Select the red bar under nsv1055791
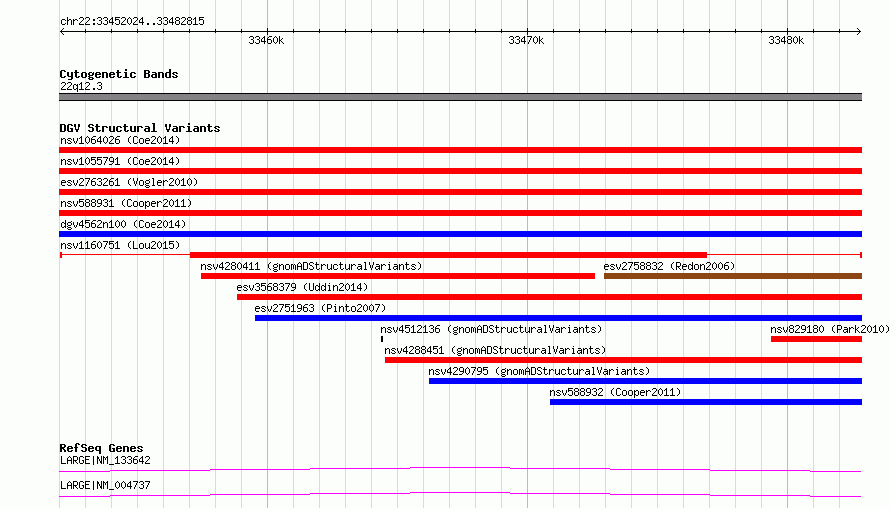890x508 pixels. (x=460, y=171)
